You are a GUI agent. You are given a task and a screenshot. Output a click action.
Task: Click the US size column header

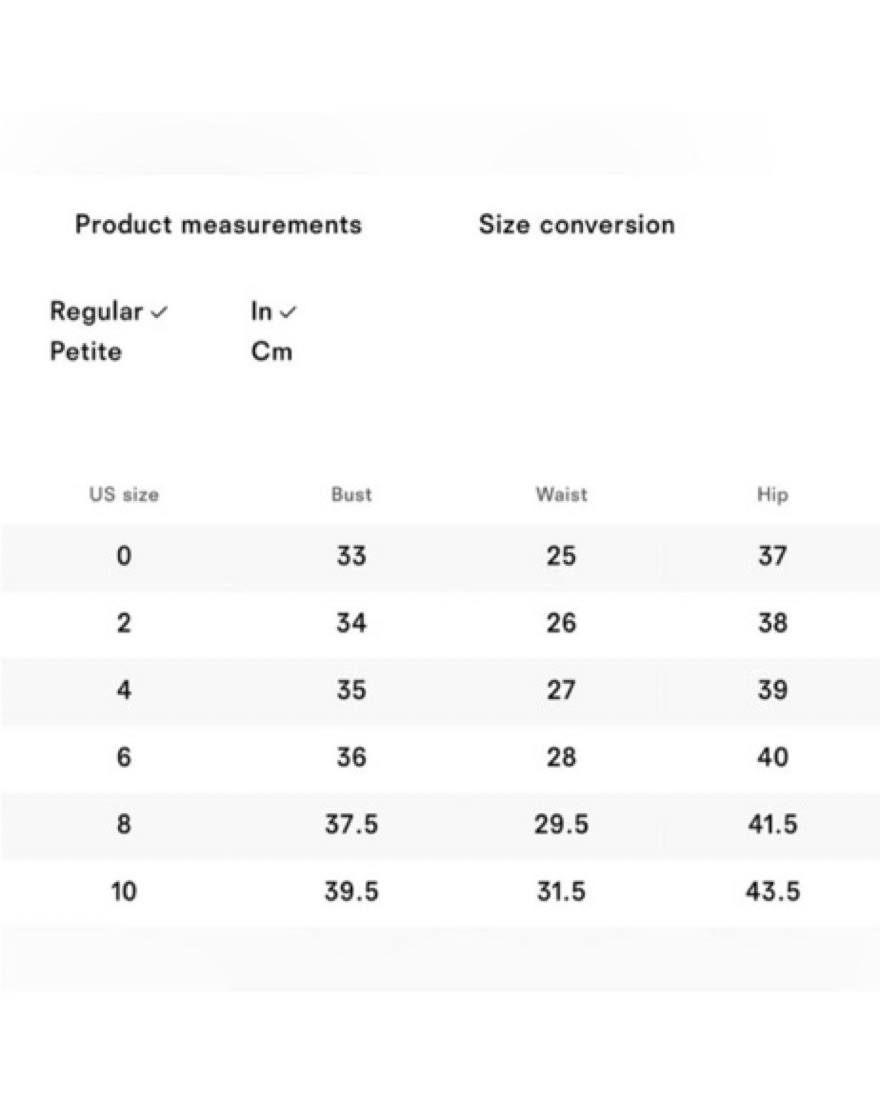[x=124, y=494]
